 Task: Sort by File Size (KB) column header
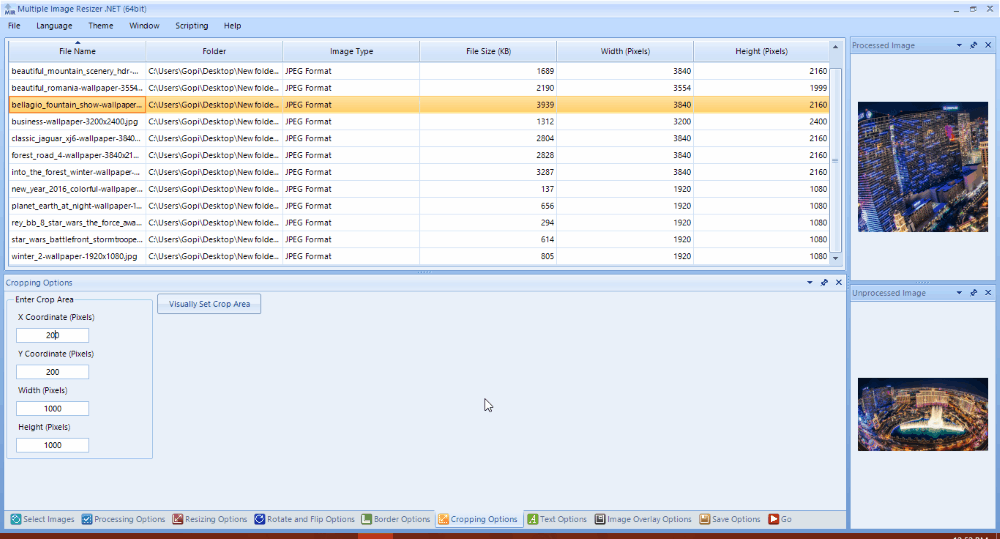[489, 51]
